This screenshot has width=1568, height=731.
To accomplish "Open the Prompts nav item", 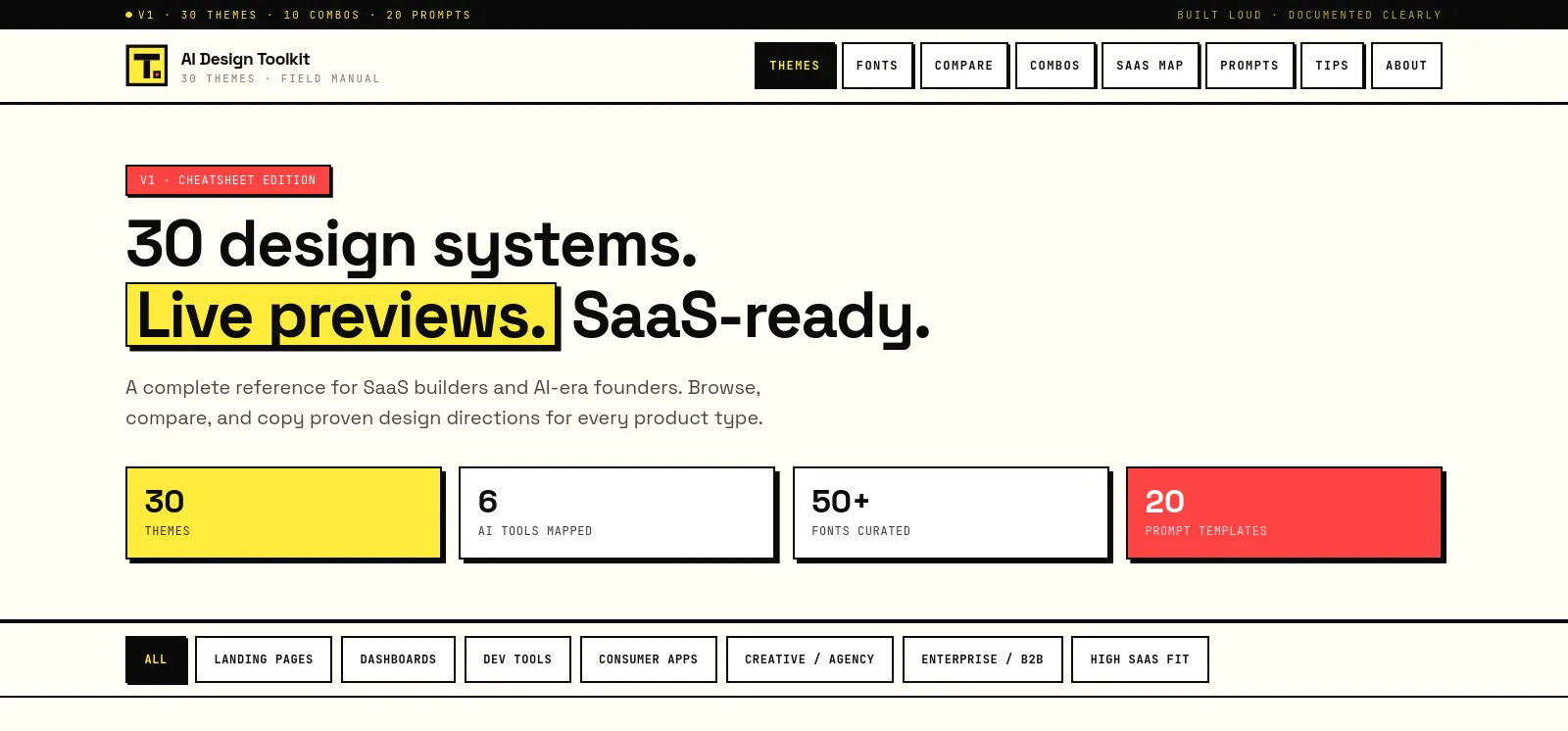I will pos(1249,66).
